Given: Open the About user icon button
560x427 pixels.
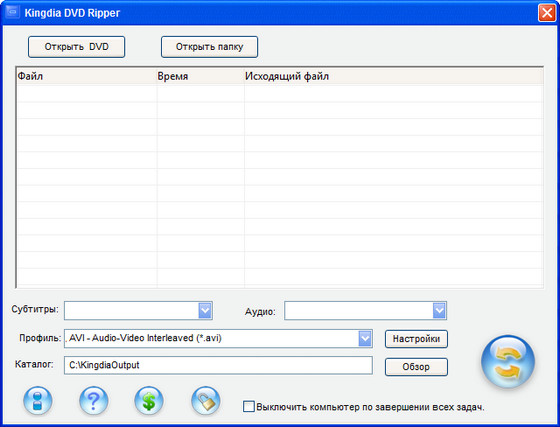Looking at the screenshot, I should pos(38,401).
